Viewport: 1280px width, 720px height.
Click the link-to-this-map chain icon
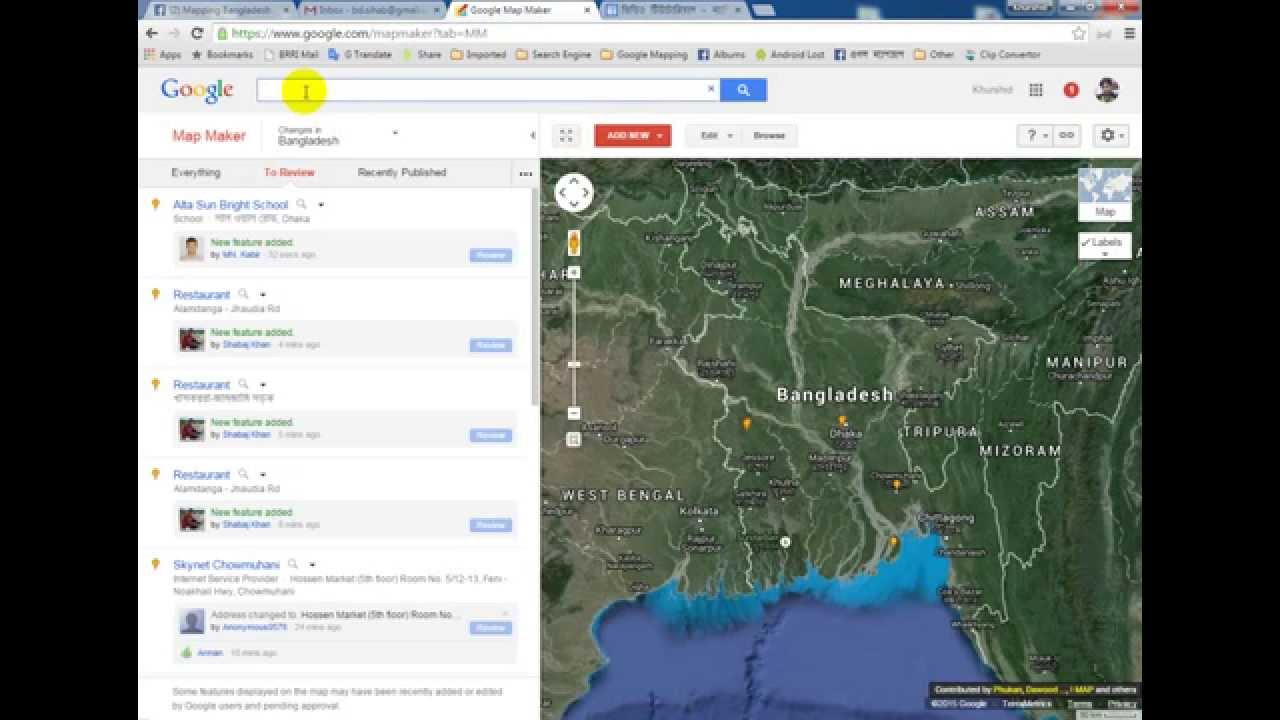point(1067,136)
